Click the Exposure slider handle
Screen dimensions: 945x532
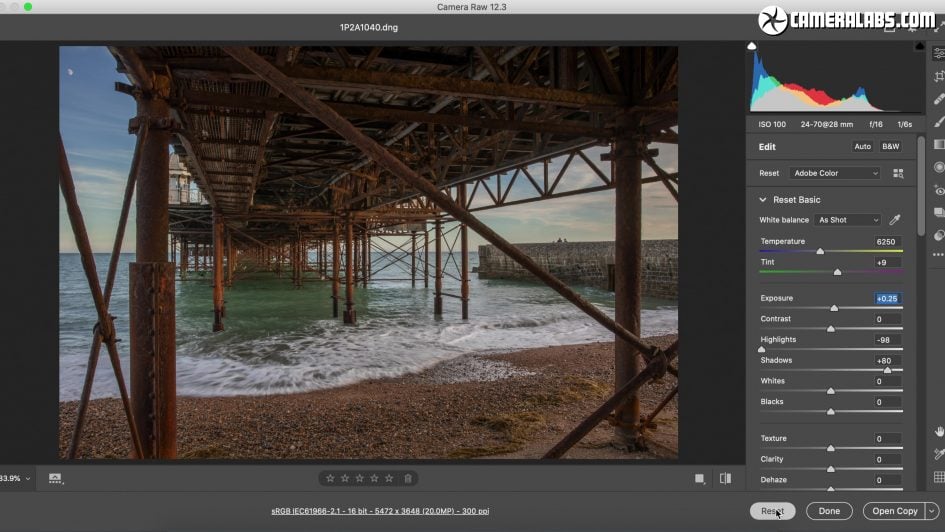click(834, 308)
